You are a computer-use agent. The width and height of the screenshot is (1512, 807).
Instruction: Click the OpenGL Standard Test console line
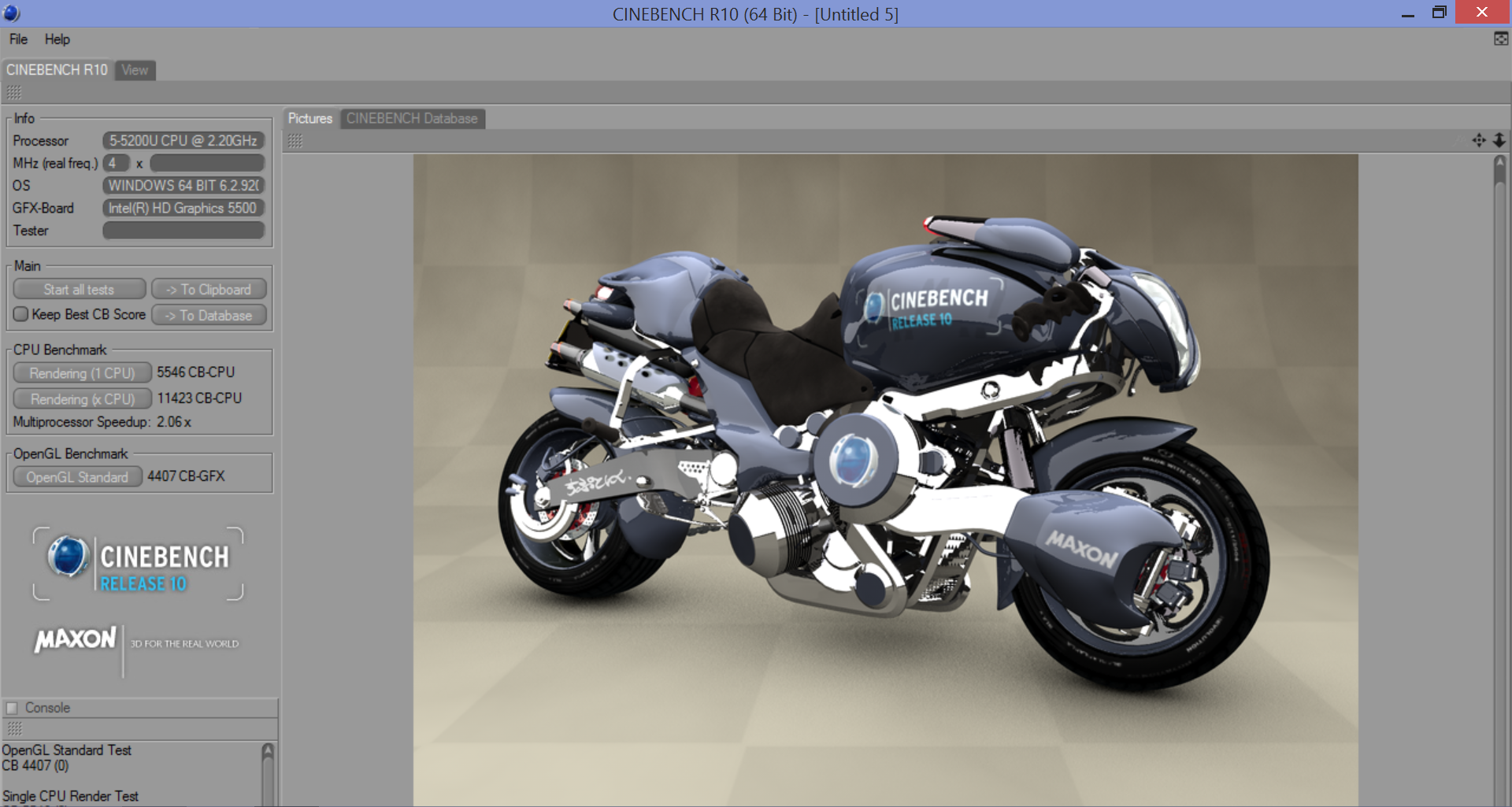click(x=66, y=750)
